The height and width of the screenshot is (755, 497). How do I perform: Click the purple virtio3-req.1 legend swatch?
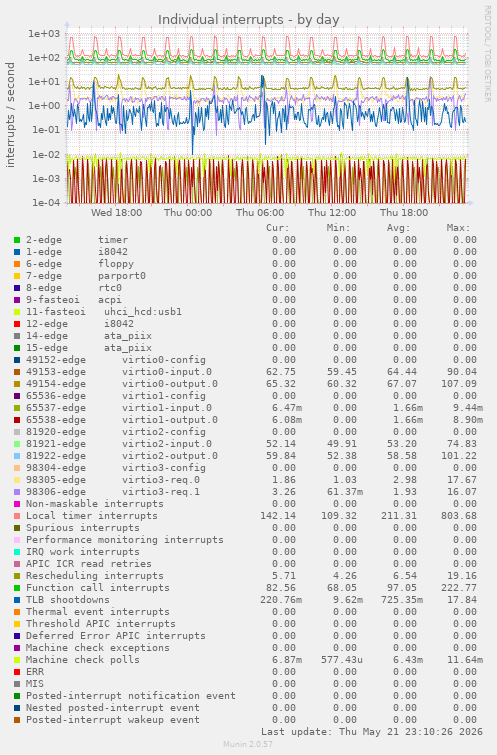(x=17, y=492)
